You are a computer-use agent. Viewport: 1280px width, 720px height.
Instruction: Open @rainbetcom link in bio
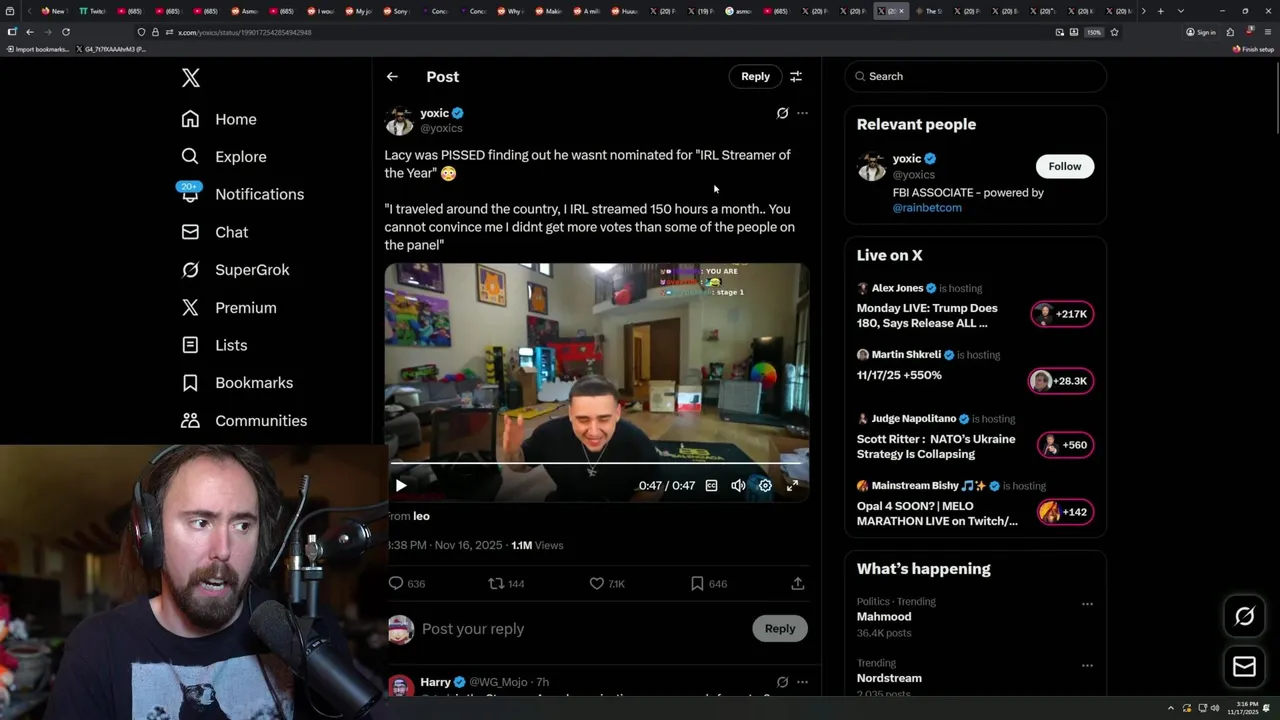pos(927,208)
